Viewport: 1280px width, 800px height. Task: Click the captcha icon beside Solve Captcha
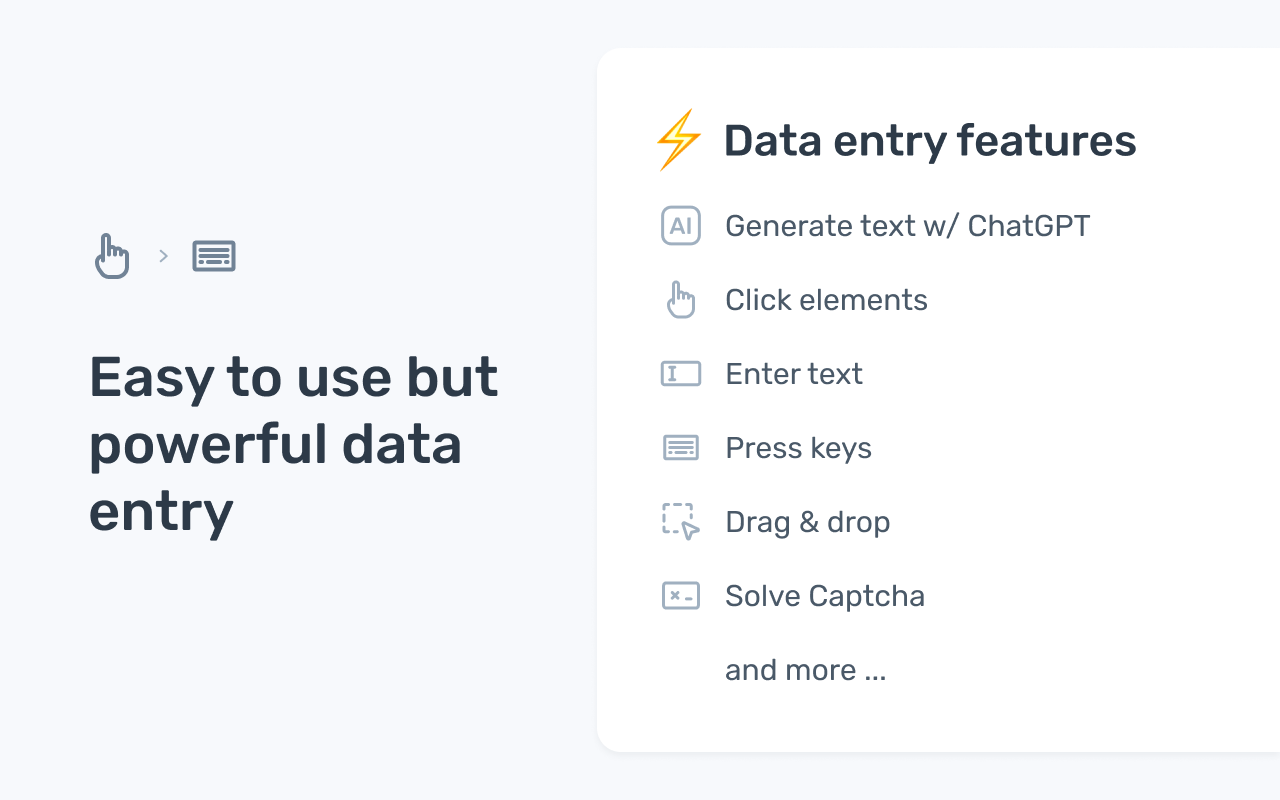pyautogui.click(x=681, y=596)
